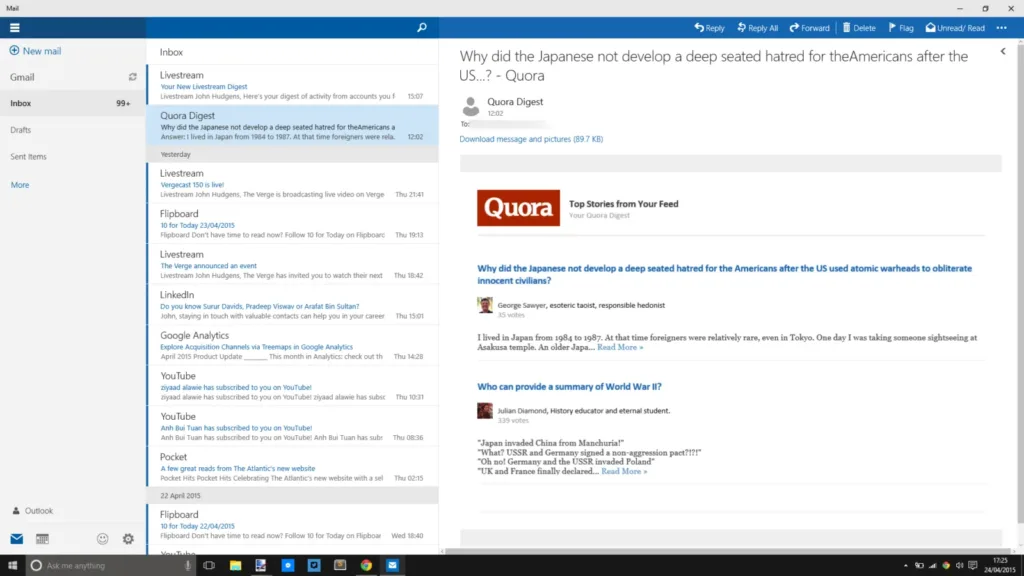This screenshot has width=1024, height=576.
Task: Choose Reply All in the toolbar
Action: click(758, 27)
